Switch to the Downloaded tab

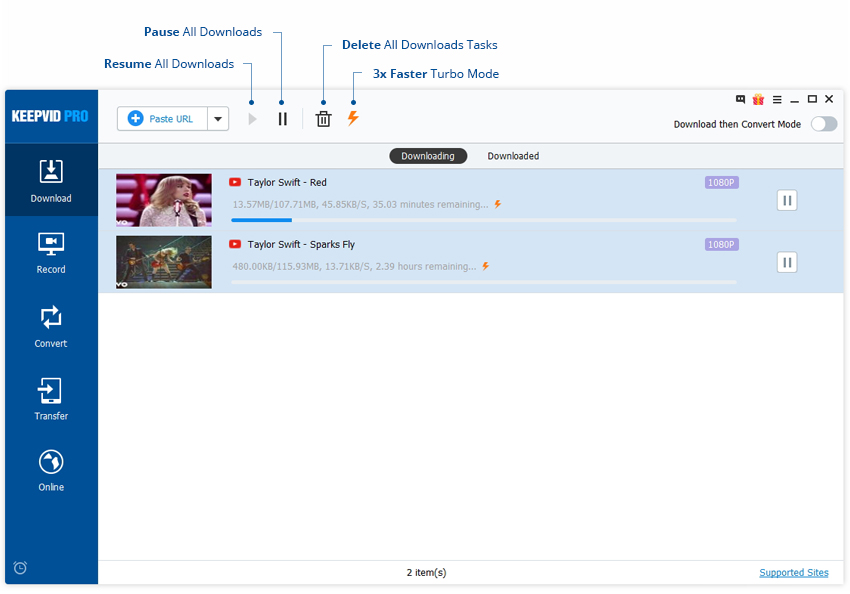(513, 156)
